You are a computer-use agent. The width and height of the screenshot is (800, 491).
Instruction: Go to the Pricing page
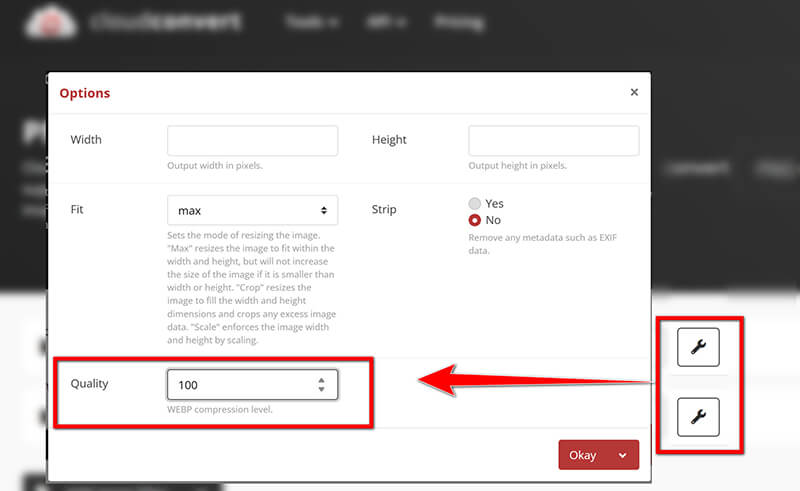[x=459, y=22]
